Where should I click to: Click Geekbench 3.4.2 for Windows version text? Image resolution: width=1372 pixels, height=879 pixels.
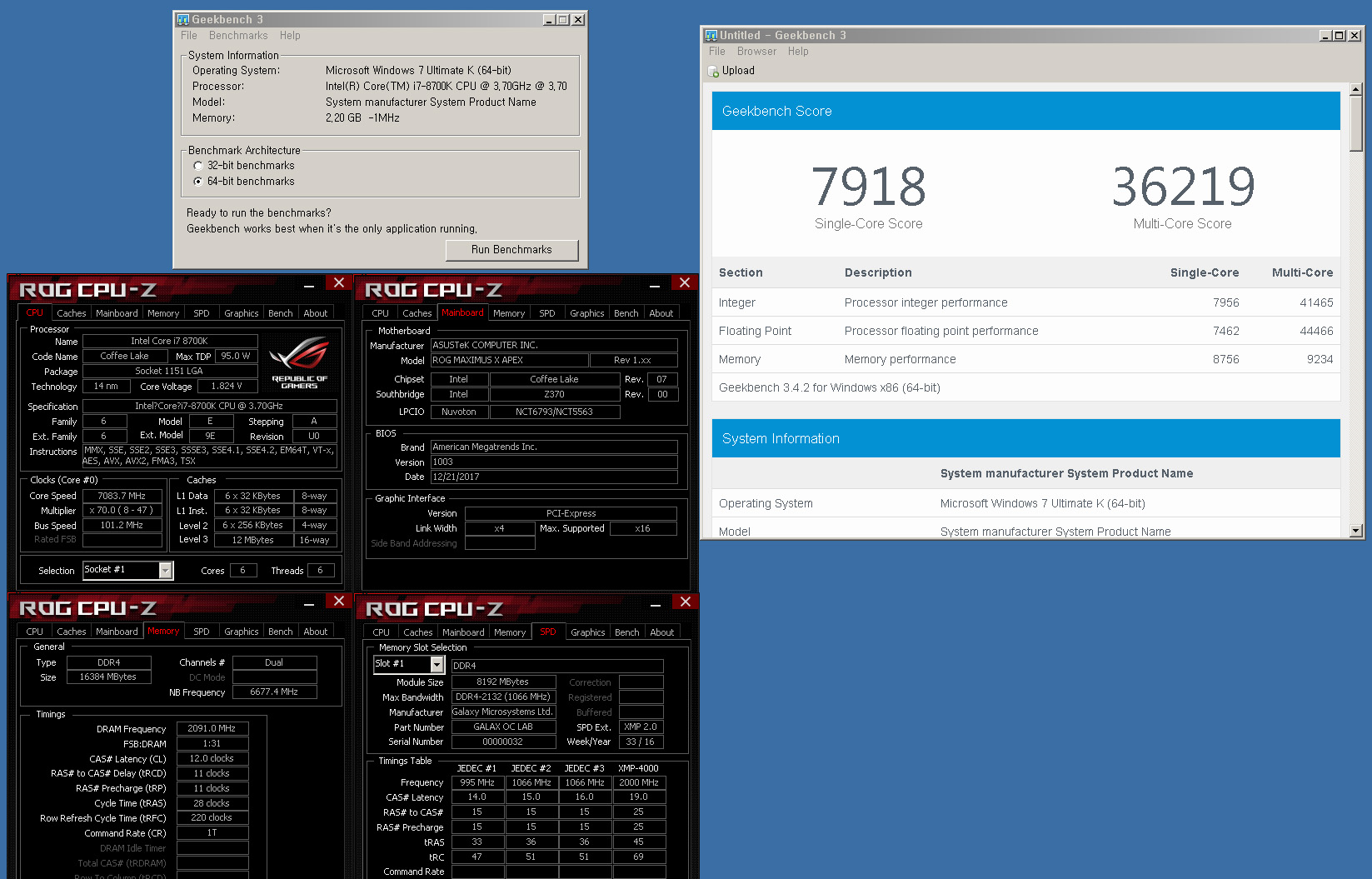[x=830, y=387]
